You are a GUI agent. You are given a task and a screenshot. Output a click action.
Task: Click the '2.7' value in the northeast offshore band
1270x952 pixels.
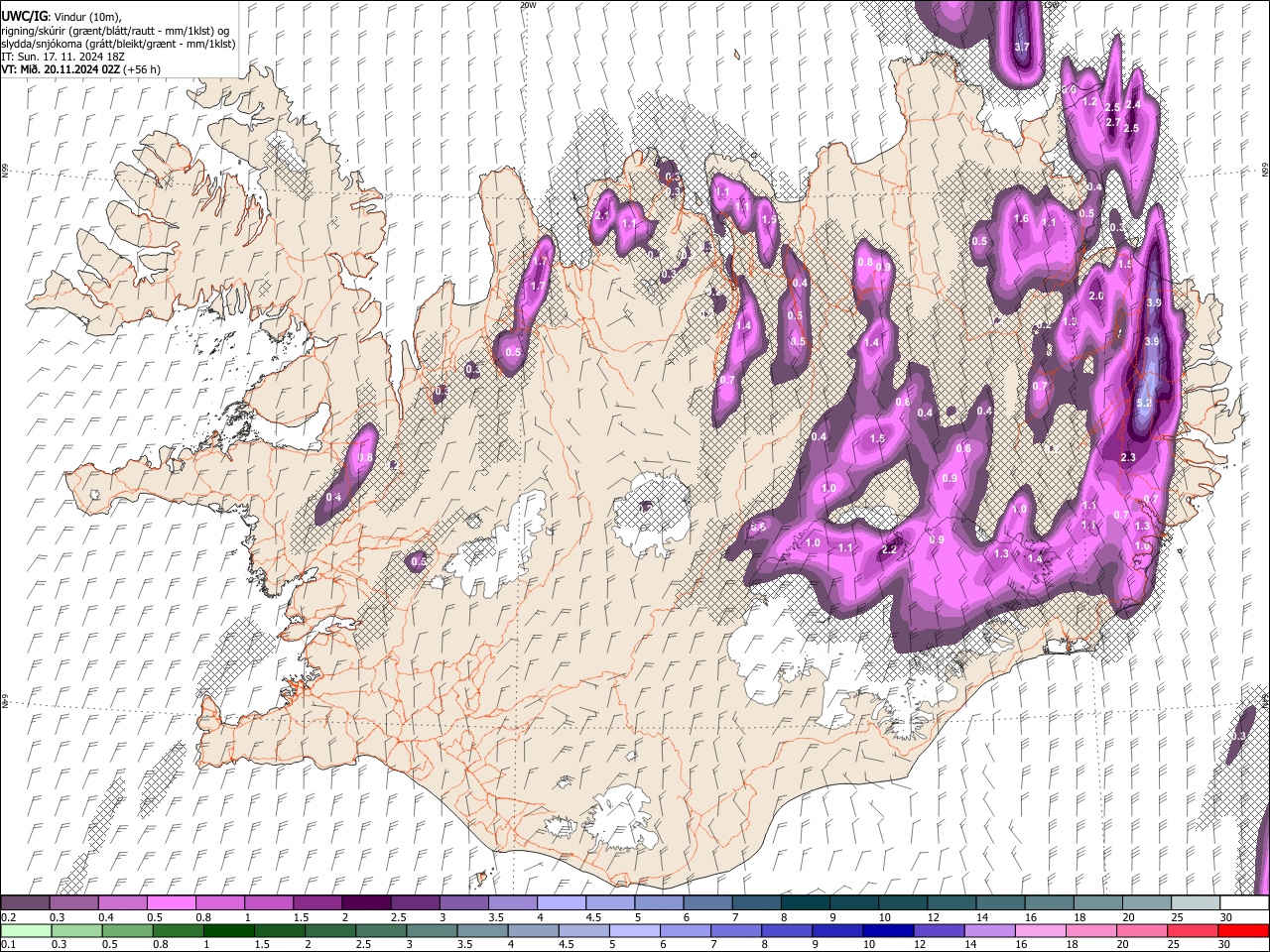click(x=1112, y=122)
